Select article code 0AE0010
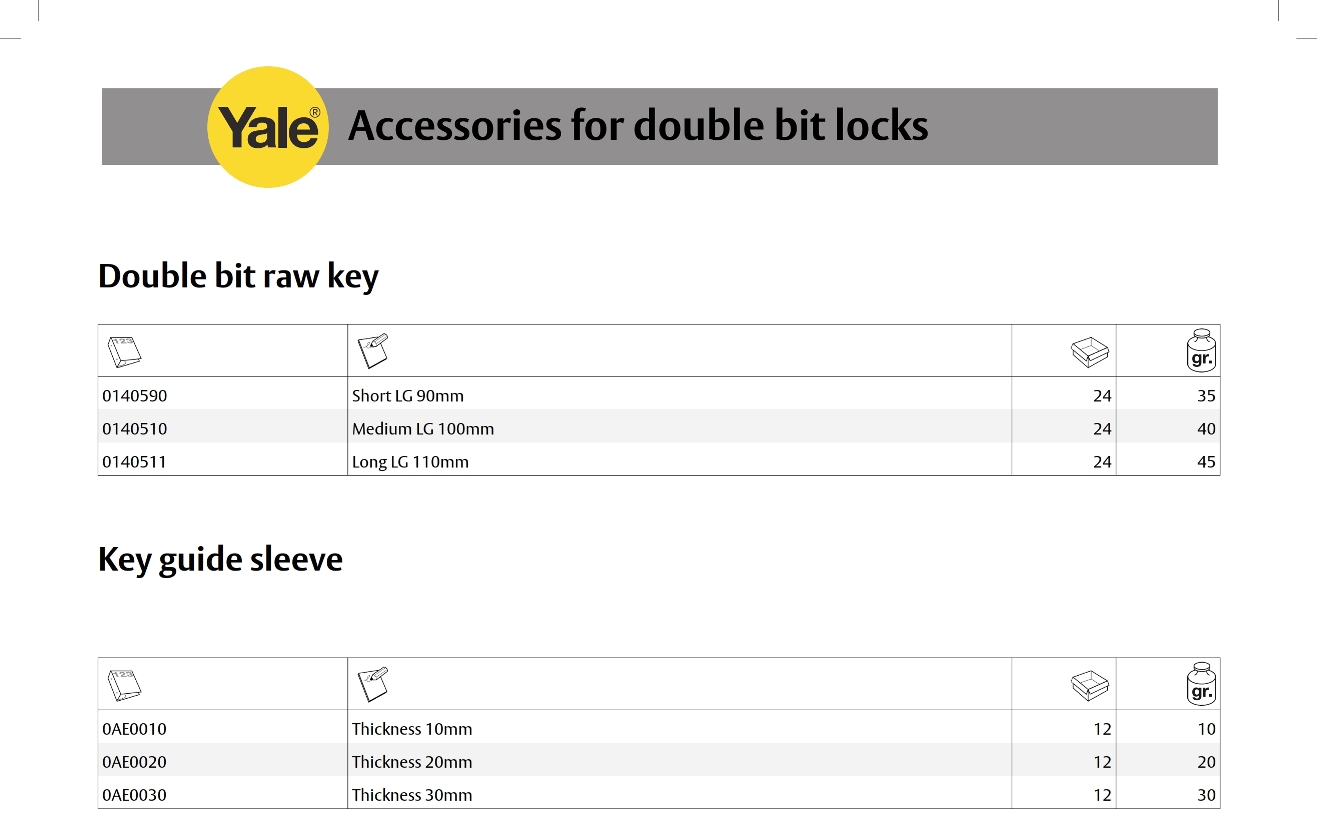The height and width of the screenshot is (838, 1317). click(x=135, y=729)
